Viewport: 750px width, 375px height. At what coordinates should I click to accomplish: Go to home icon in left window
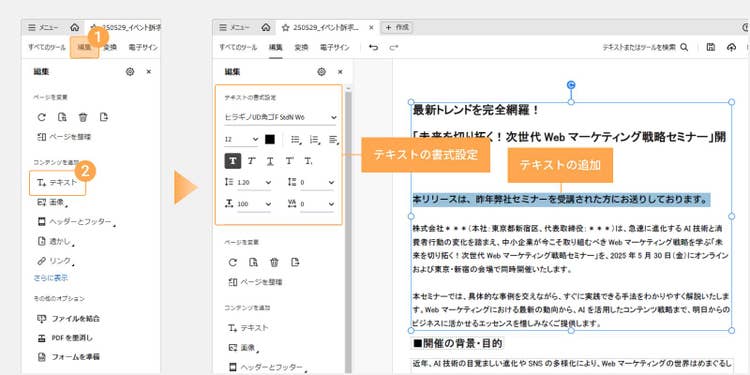point(75,28)
